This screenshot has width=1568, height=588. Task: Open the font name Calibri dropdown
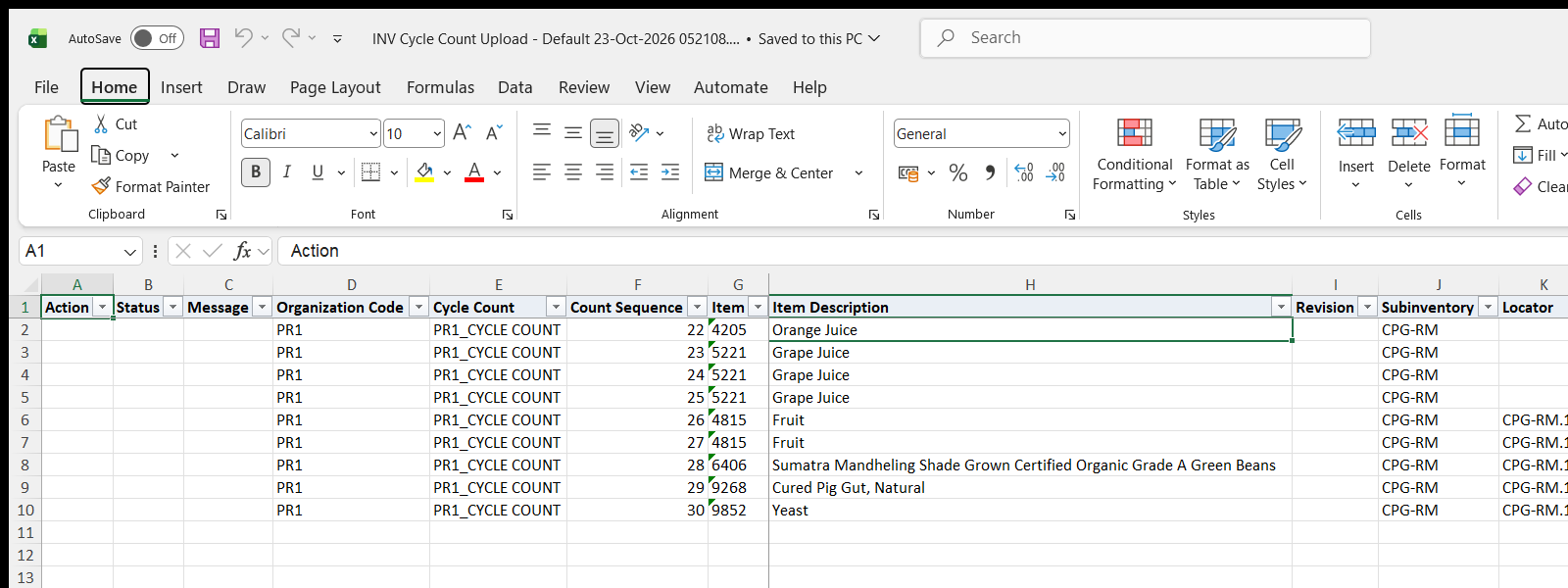pyautogui.click(x=373, y=134)
